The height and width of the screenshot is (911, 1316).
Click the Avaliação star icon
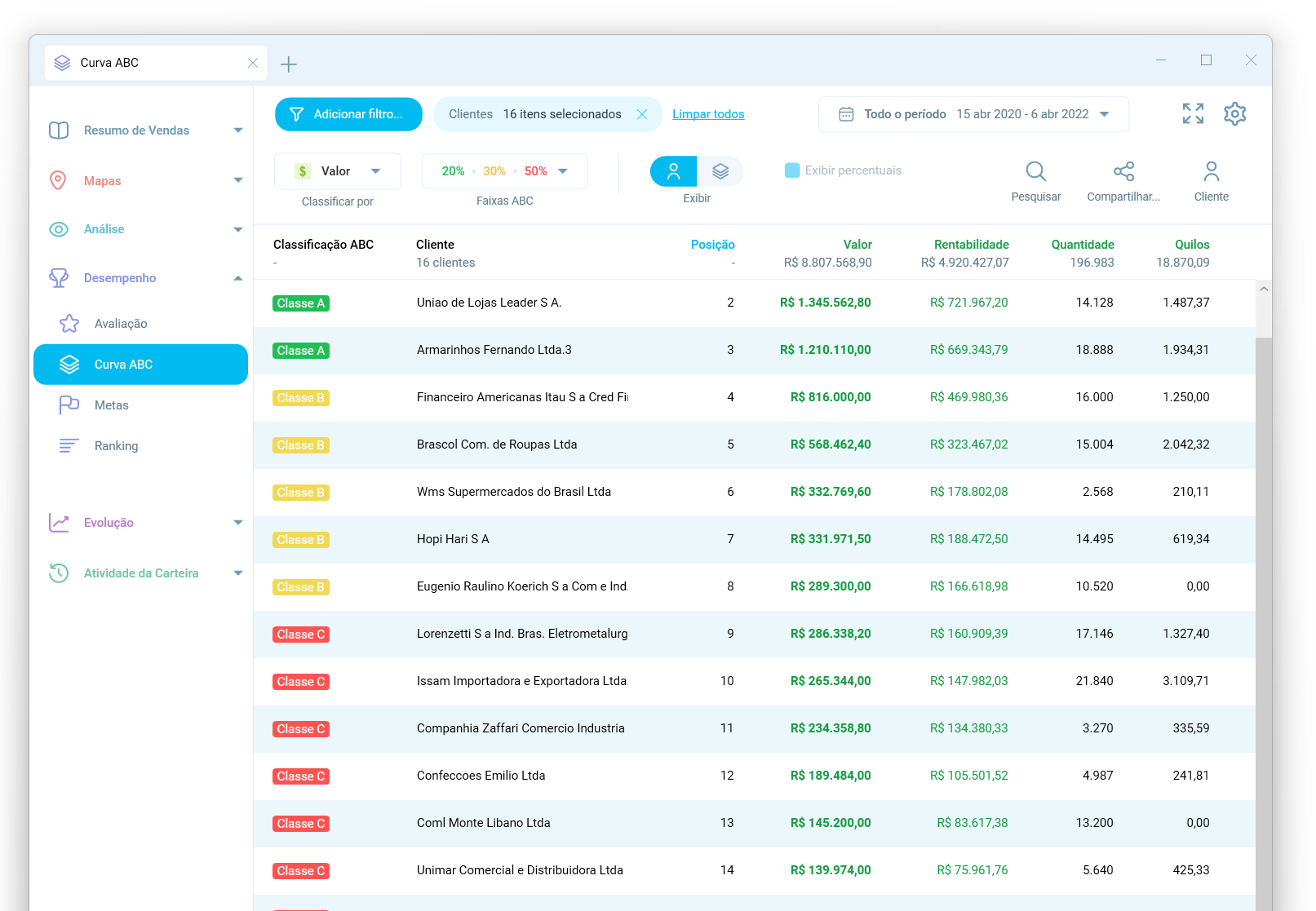pos(69,324)
